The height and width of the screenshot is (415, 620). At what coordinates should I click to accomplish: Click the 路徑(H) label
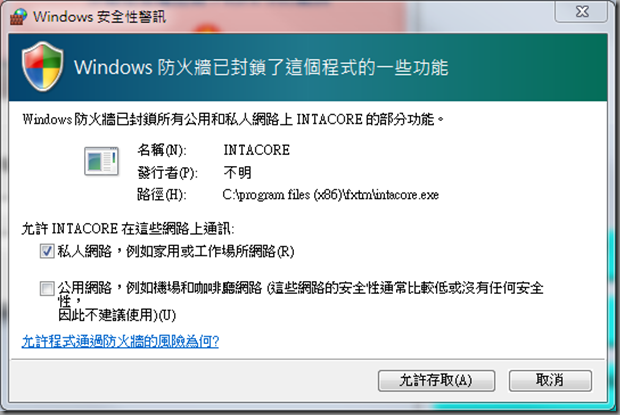click(x=161, y=195)
